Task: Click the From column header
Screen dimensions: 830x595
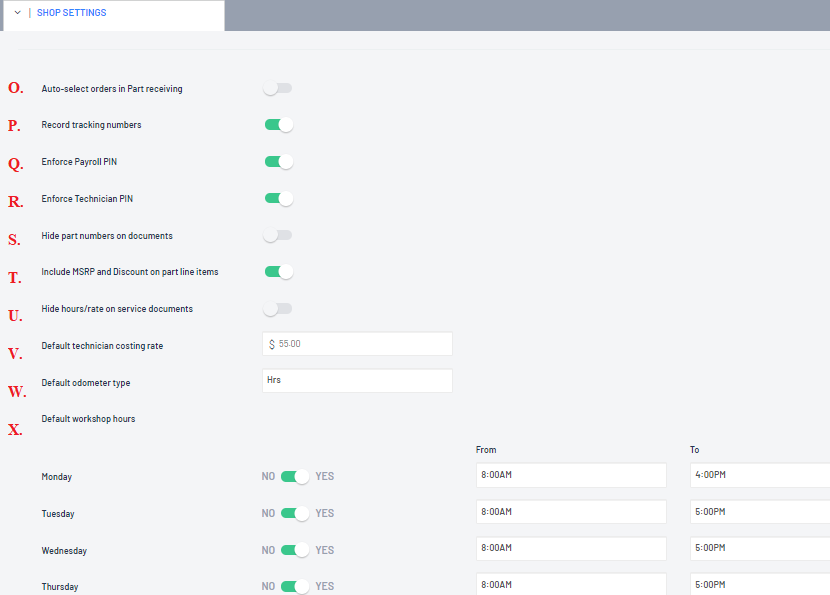Action: [x=486, y=450]
